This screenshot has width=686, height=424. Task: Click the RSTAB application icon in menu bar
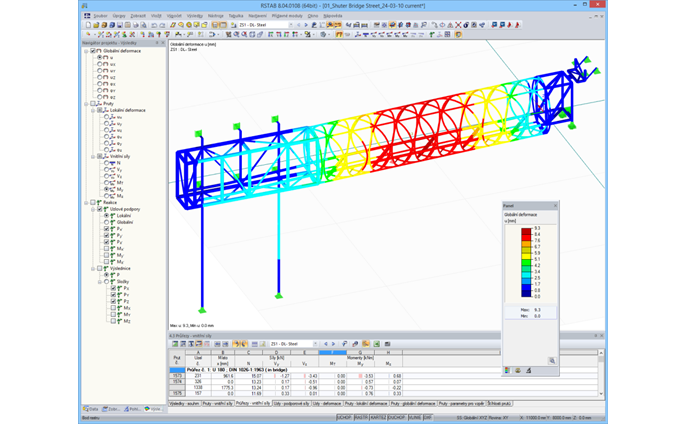coord(87,16)
